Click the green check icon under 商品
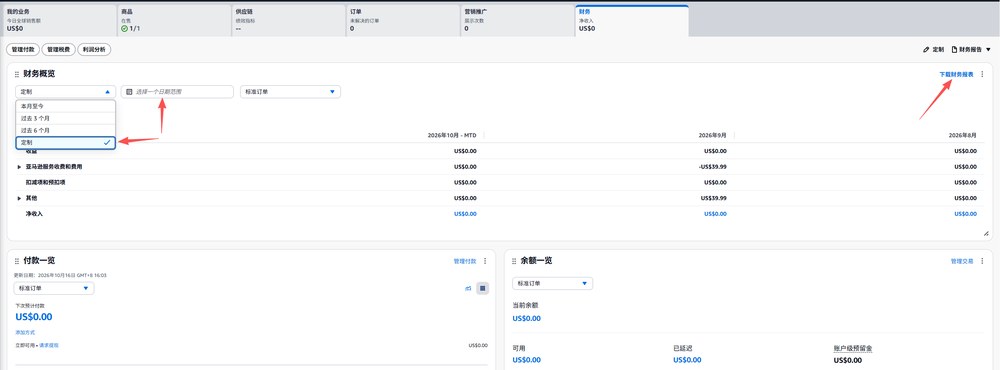The height and width of the screenshot is (370, 1000). (124, 29)
